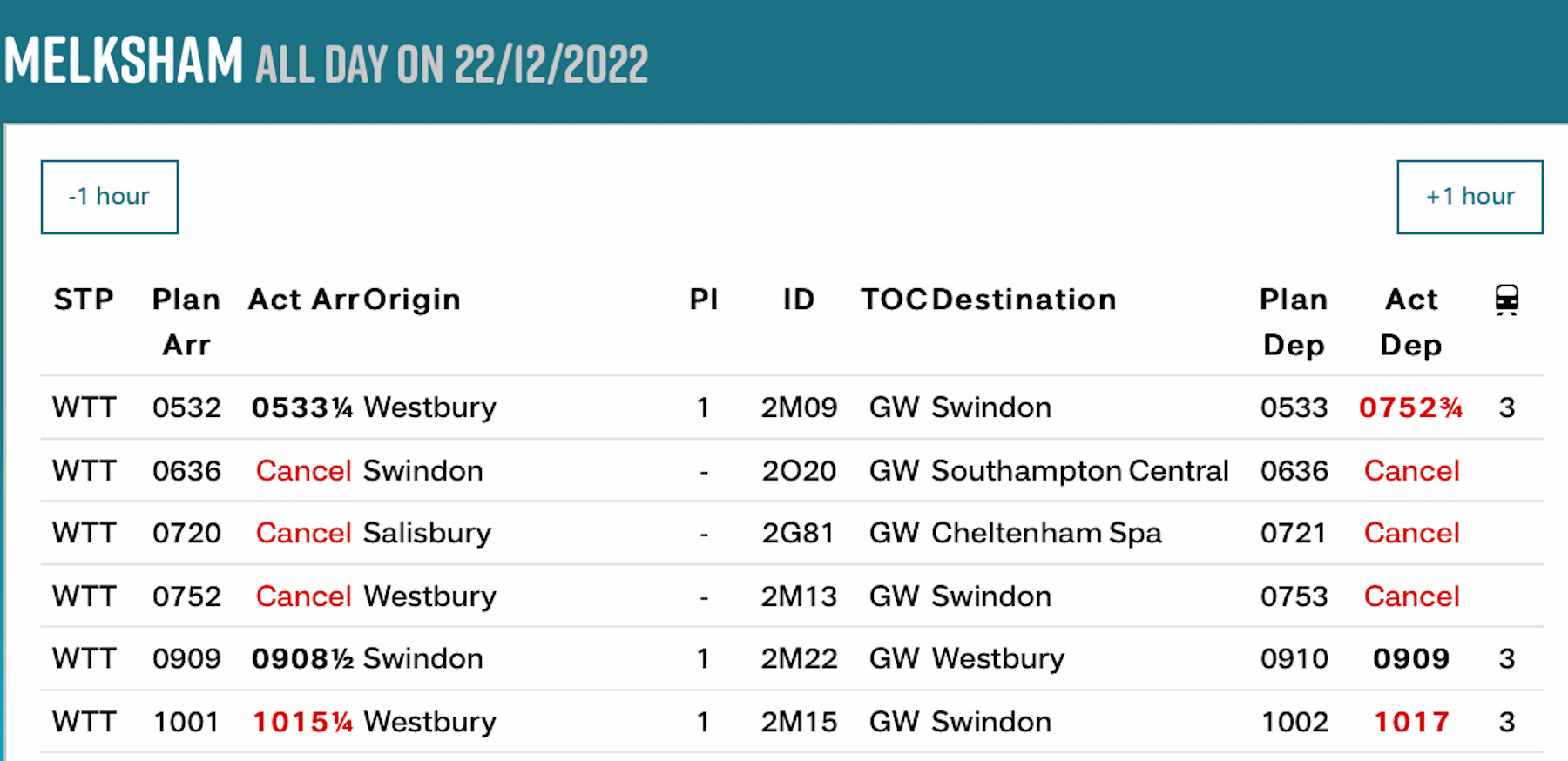Click the Destination column header
Screen dimensions: 1568x761
pos(1024,300)
